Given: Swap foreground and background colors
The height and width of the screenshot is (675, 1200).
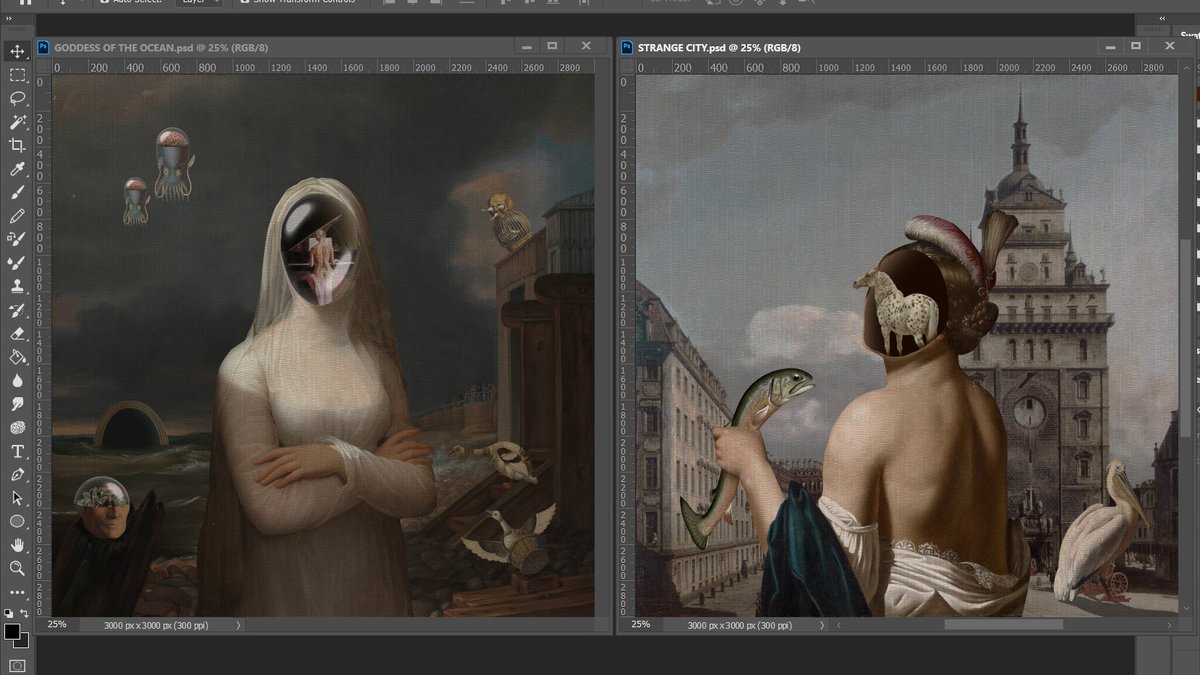Looking at the screenshot, I should tap(23, 612).
